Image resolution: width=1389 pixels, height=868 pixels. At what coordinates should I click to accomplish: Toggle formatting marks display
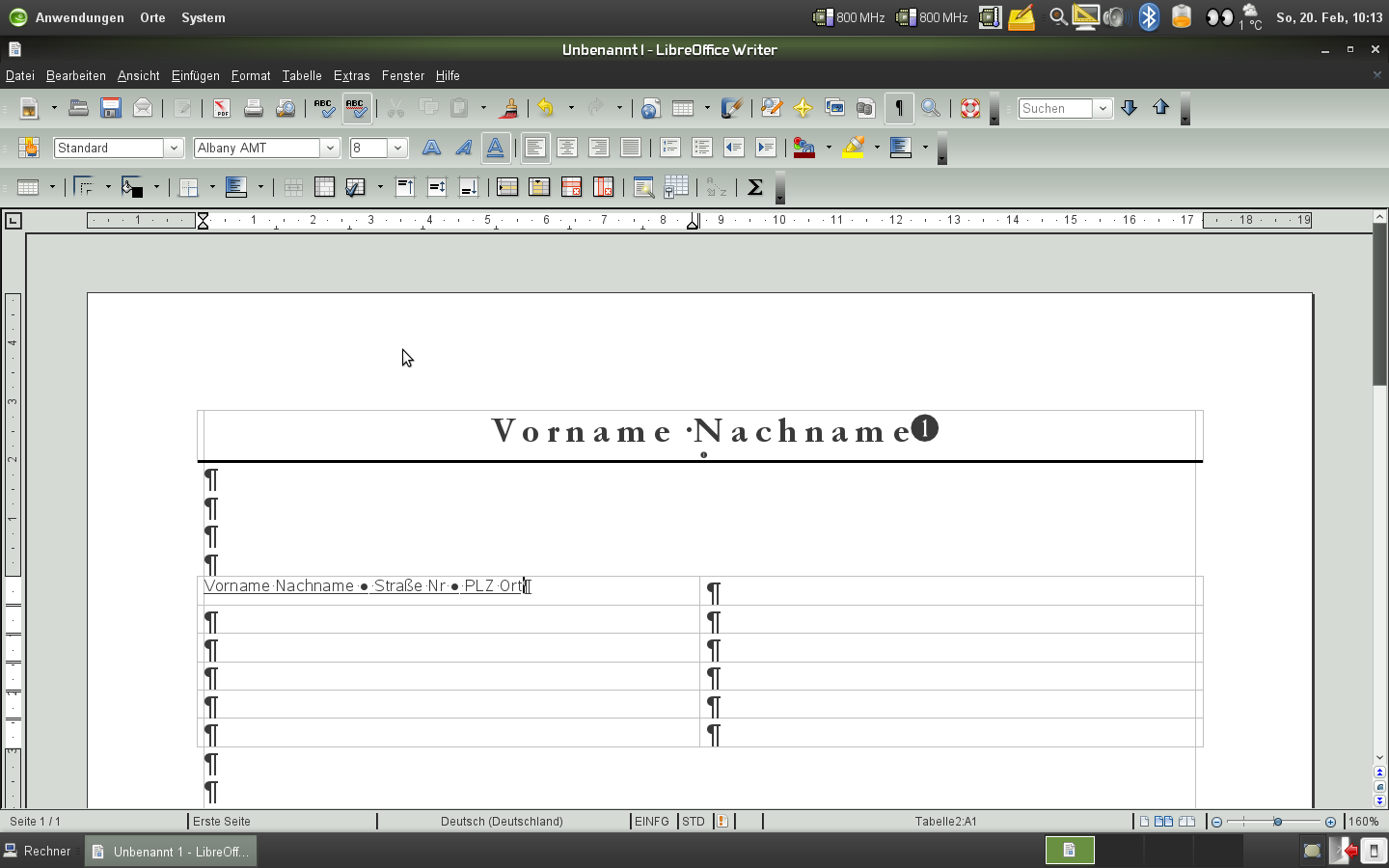(898, 108)
